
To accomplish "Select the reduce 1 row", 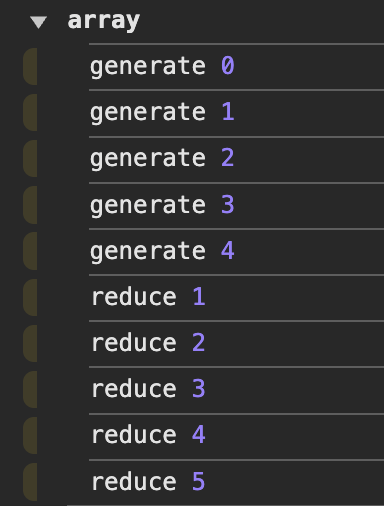I will coord(237,298).
